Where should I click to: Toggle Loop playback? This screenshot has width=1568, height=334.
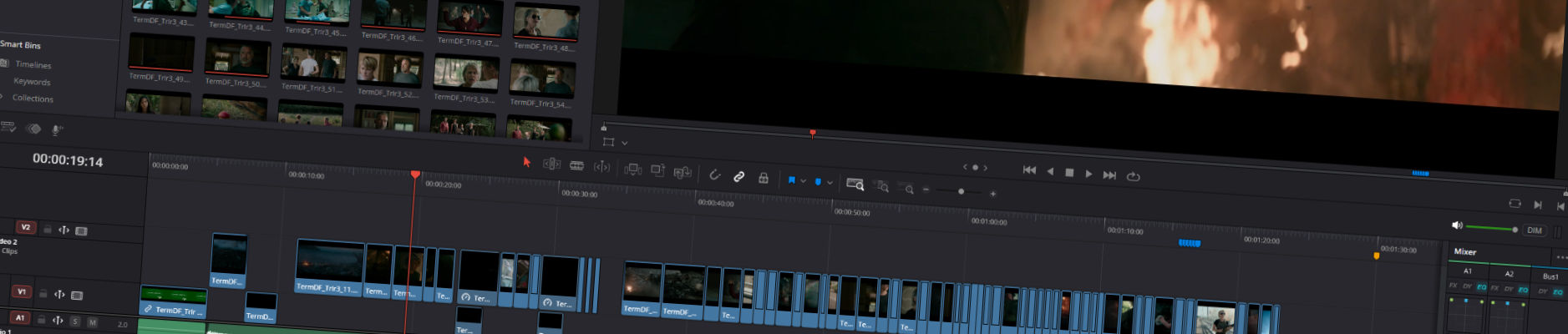click(x=1133, y=176)
